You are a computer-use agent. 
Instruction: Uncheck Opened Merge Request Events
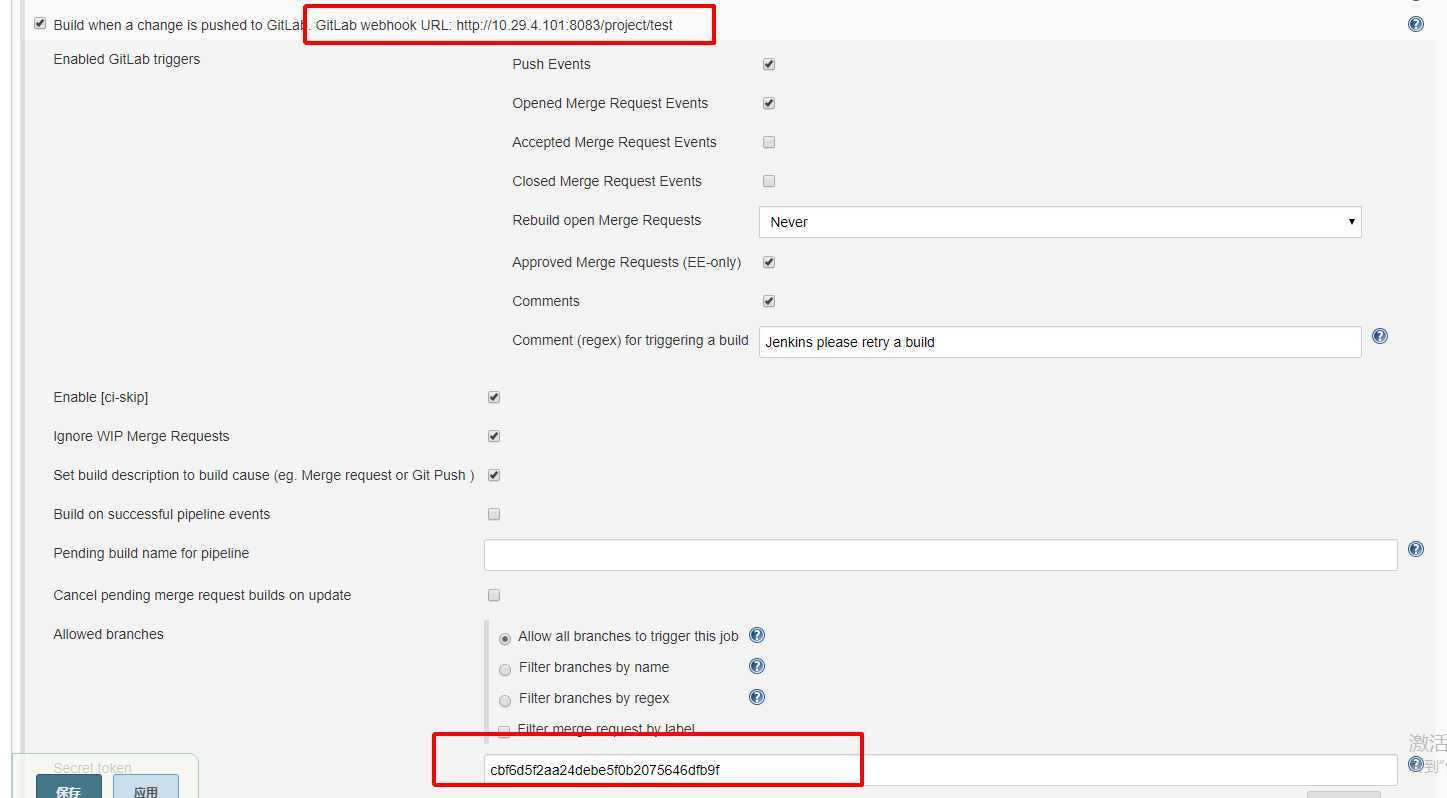(769, 103)
